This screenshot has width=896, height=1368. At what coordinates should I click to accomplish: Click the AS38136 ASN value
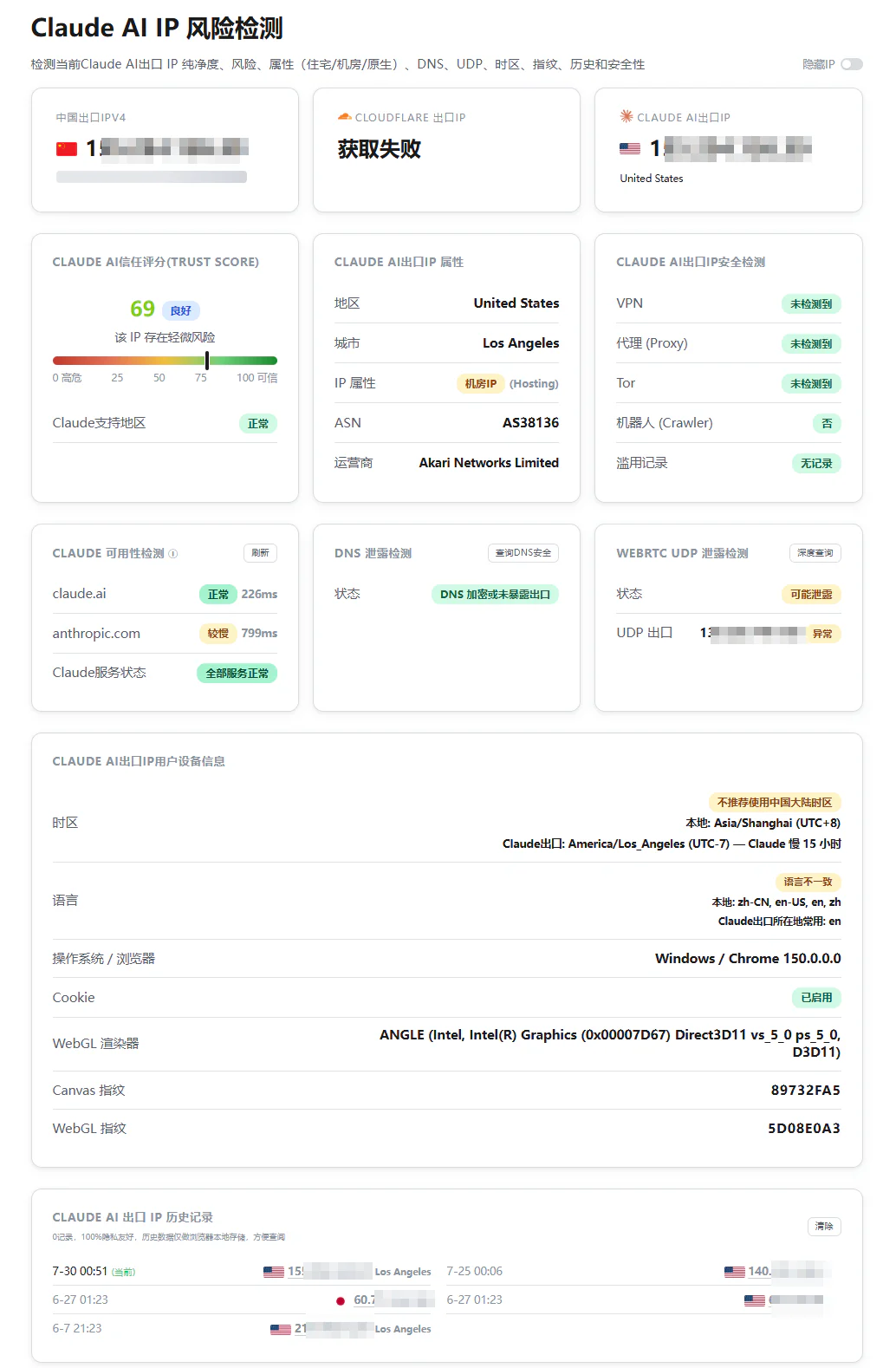pos(531,423)
